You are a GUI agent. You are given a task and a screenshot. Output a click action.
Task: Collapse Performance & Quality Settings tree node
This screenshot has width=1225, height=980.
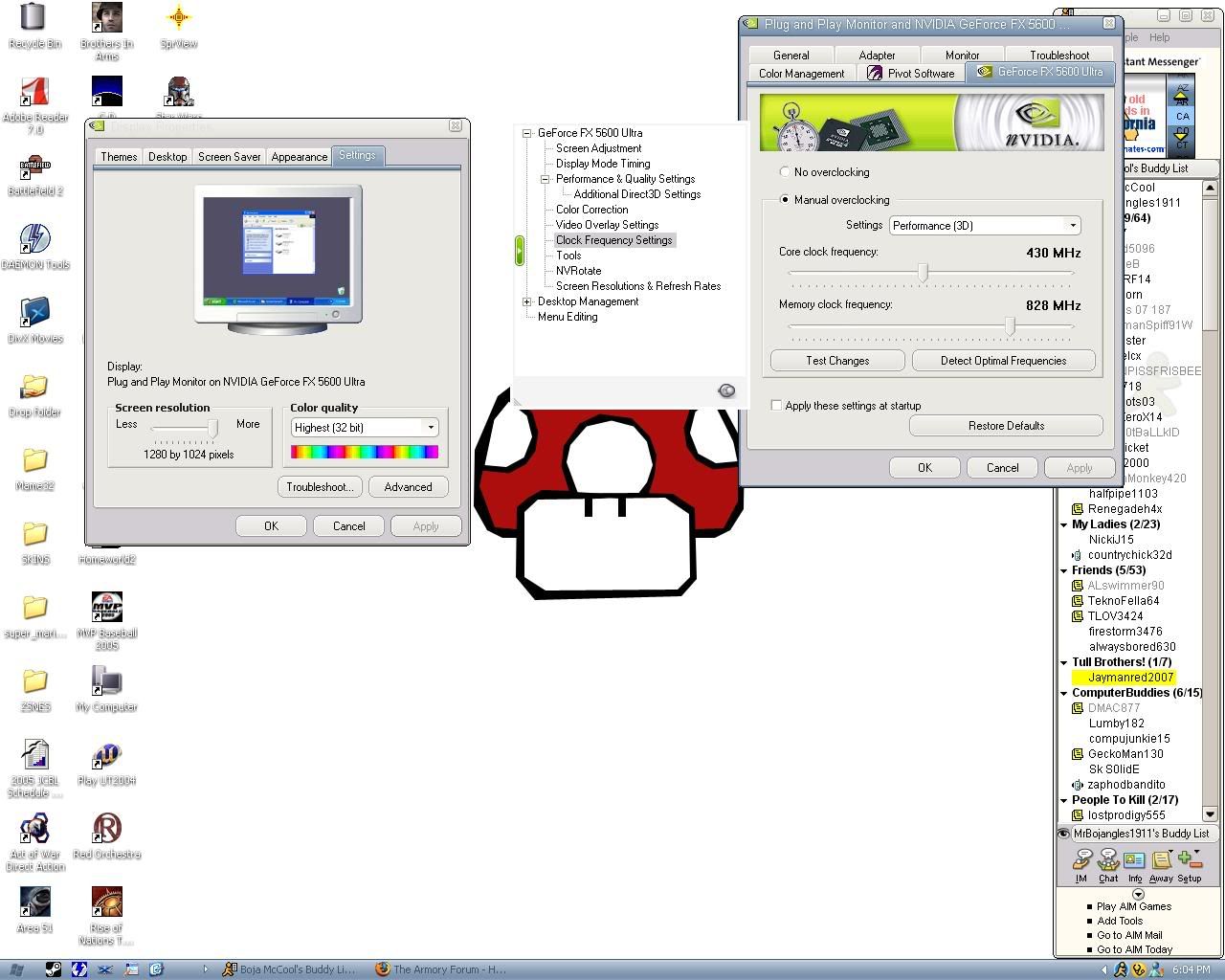545,179
